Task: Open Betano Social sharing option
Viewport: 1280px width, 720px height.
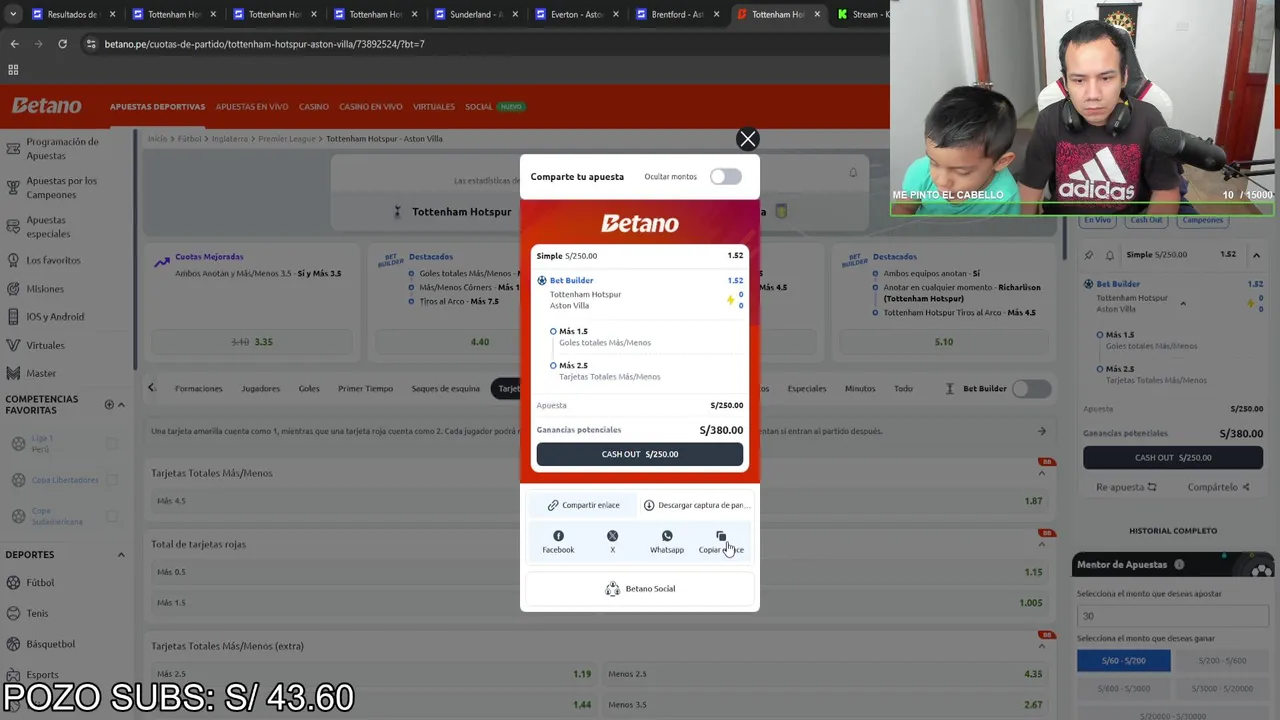Action: click(x=640, y=589)
